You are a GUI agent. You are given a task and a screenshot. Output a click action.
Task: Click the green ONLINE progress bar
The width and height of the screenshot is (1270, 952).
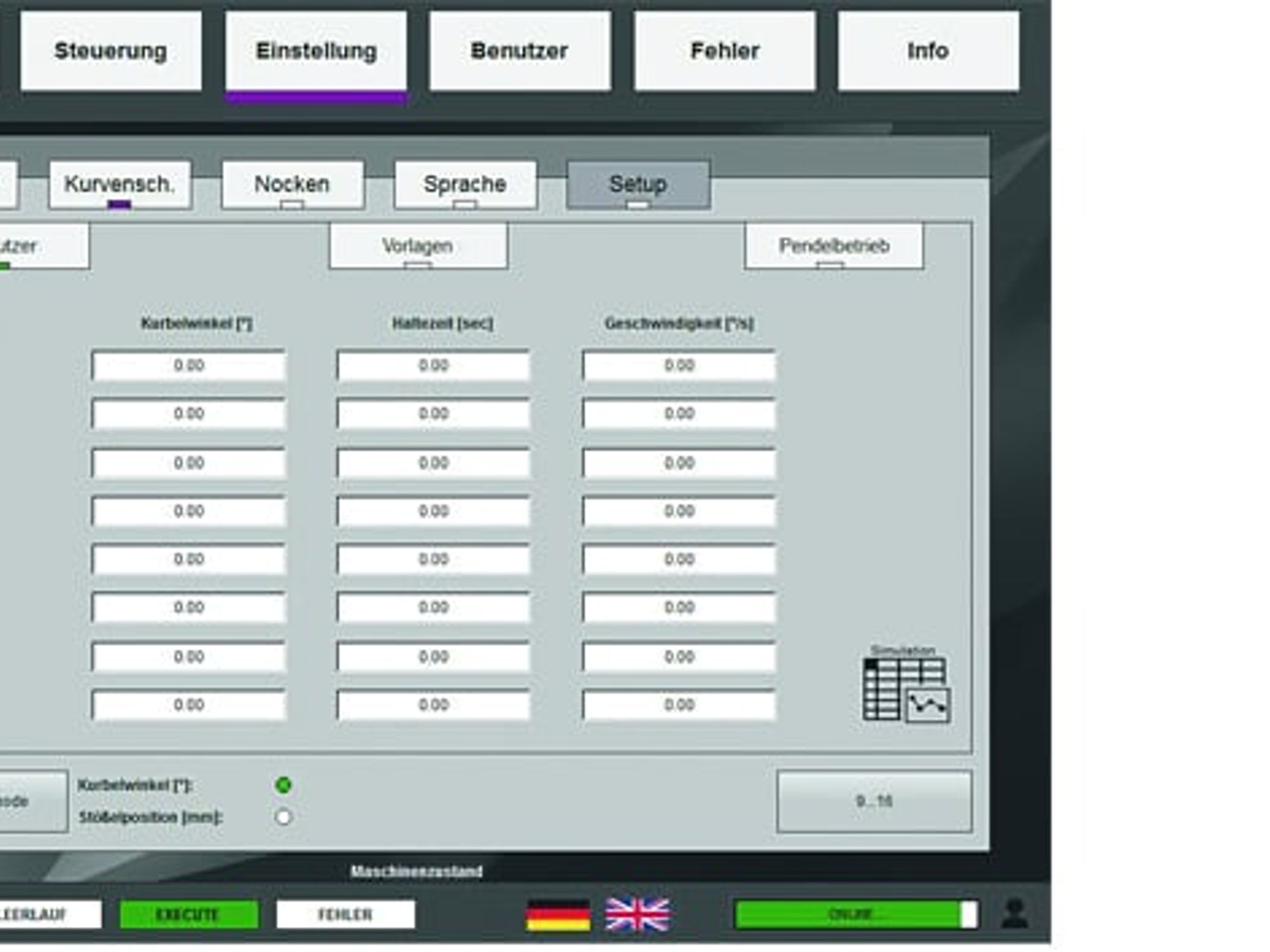coord(855,915)
